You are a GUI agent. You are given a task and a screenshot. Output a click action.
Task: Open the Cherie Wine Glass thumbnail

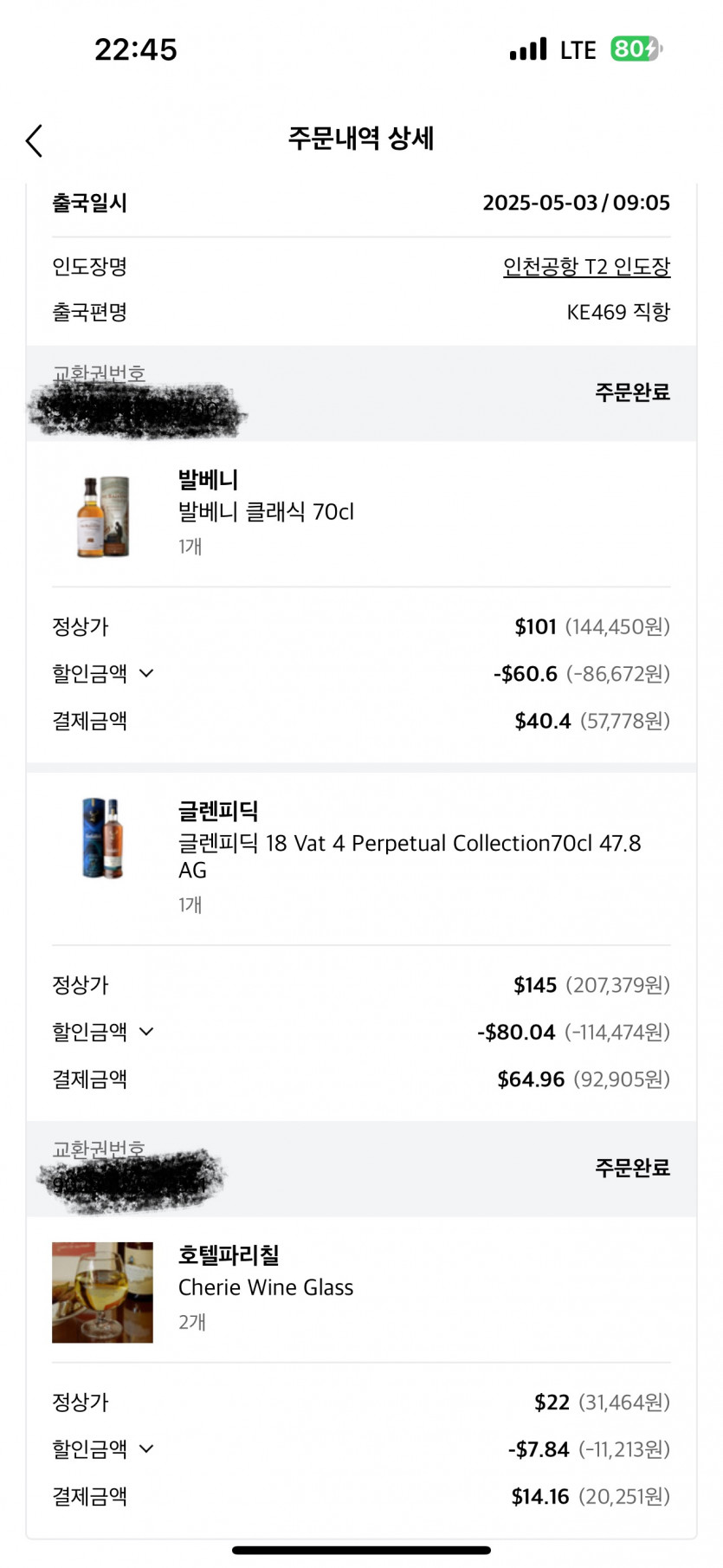[102, 1293]
